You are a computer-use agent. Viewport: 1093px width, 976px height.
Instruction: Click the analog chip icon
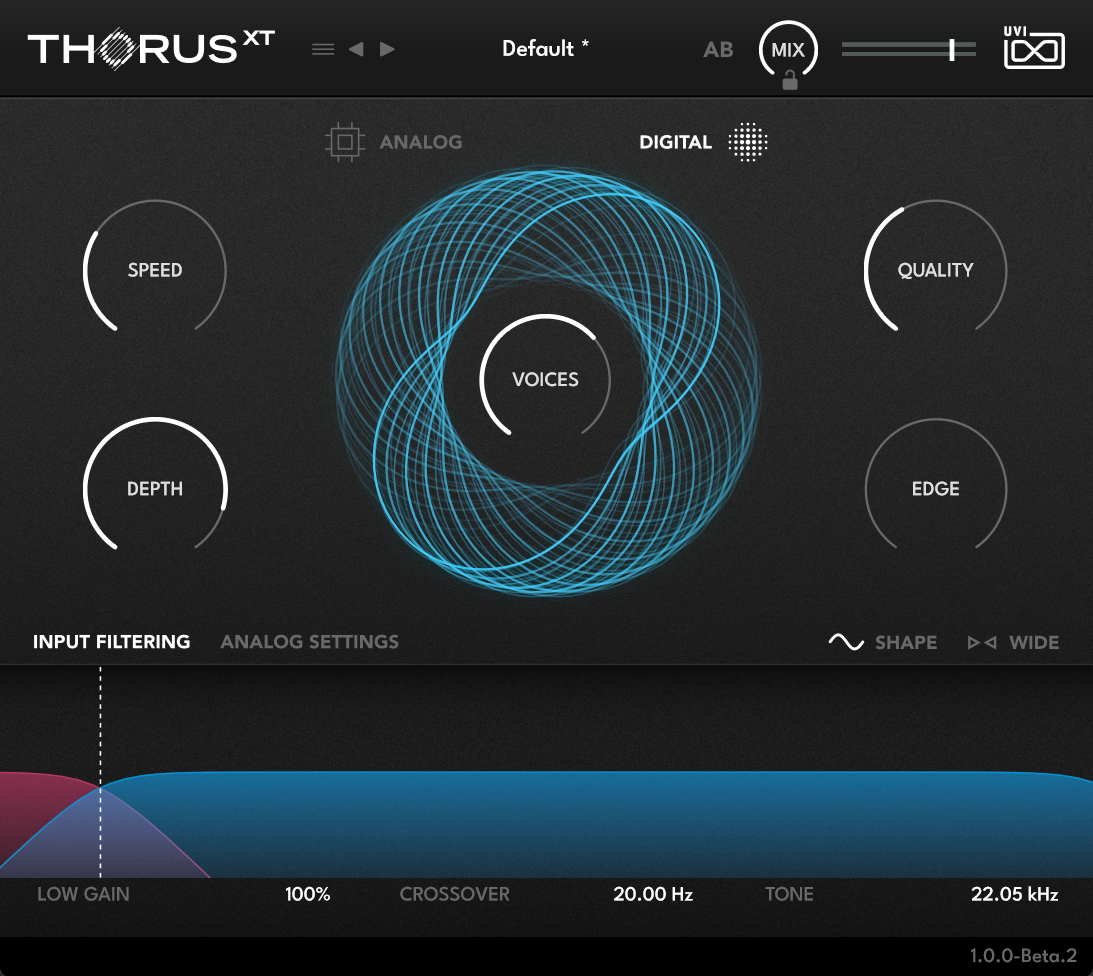coord(344,142)
